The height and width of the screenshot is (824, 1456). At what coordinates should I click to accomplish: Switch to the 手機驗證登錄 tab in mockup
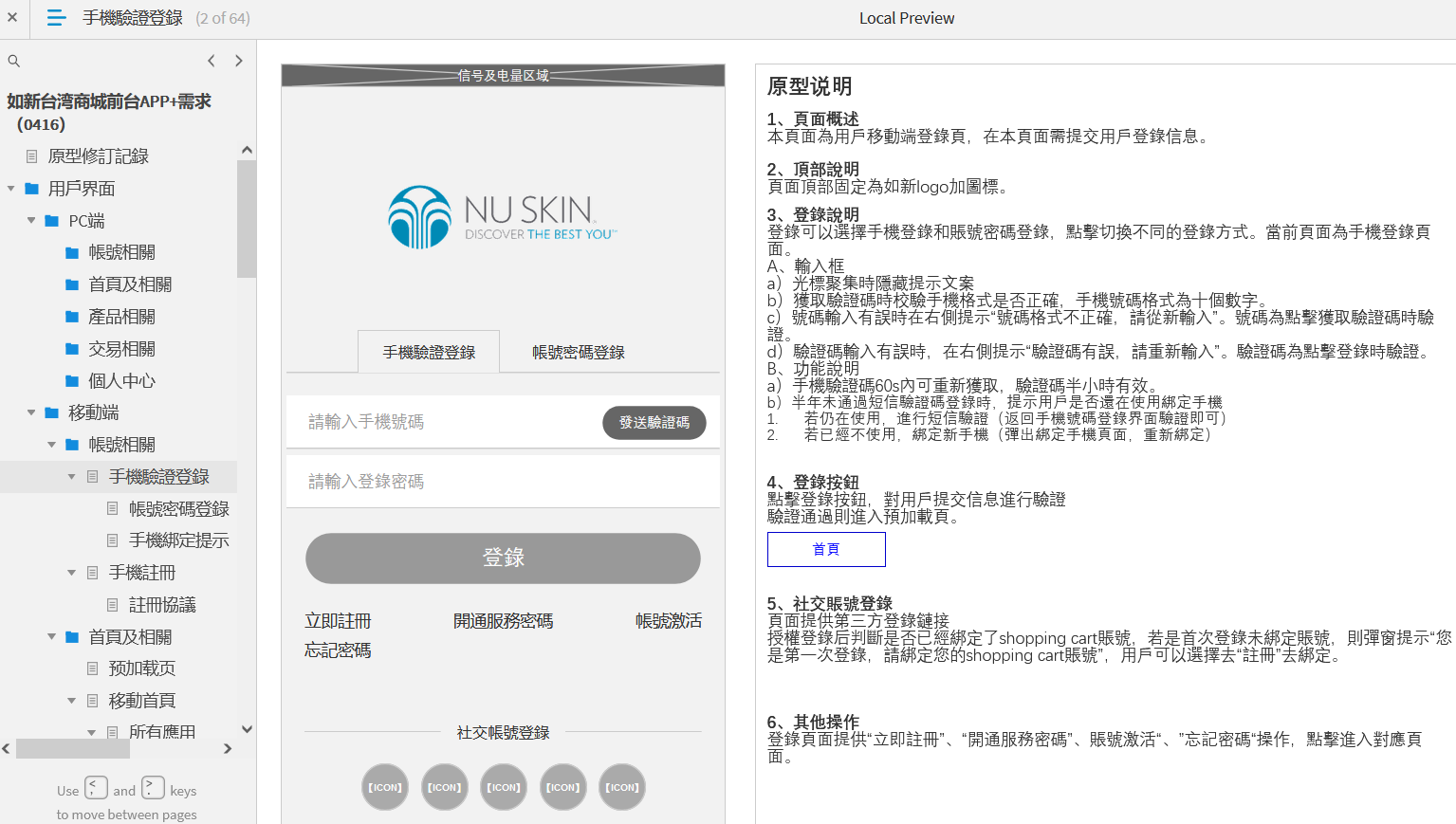coord(429,352)
